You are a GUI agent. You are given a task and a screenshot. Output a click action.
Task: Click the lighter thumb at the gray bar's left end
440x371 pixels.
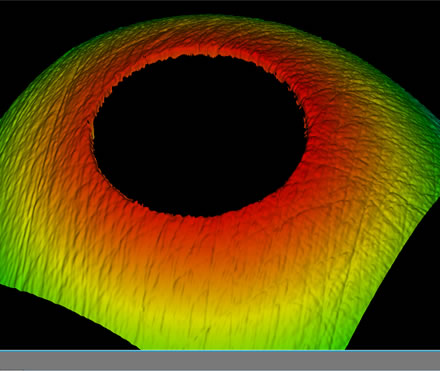12,370
